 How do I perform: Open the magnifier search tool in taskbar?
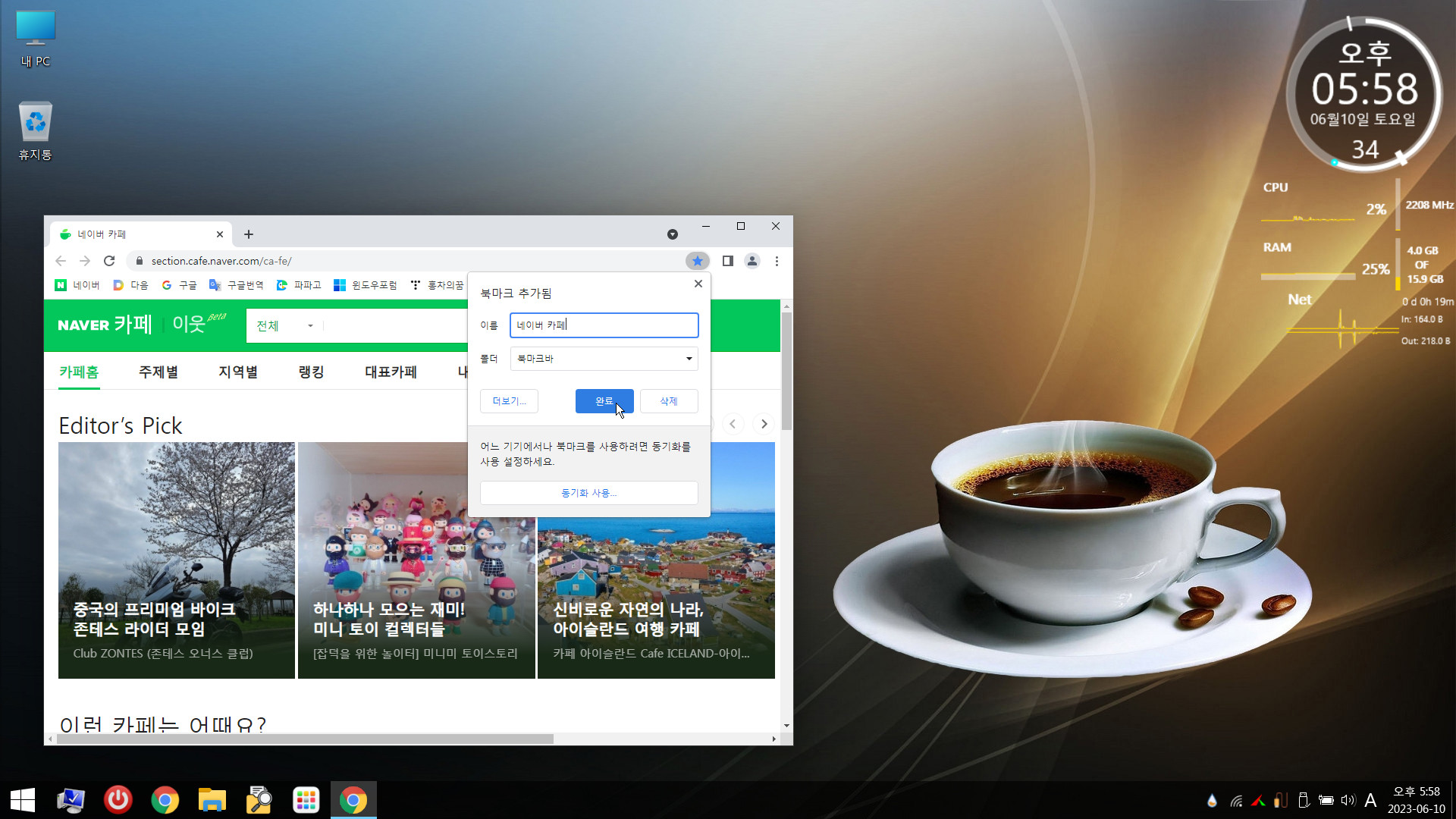click(259, 800)
